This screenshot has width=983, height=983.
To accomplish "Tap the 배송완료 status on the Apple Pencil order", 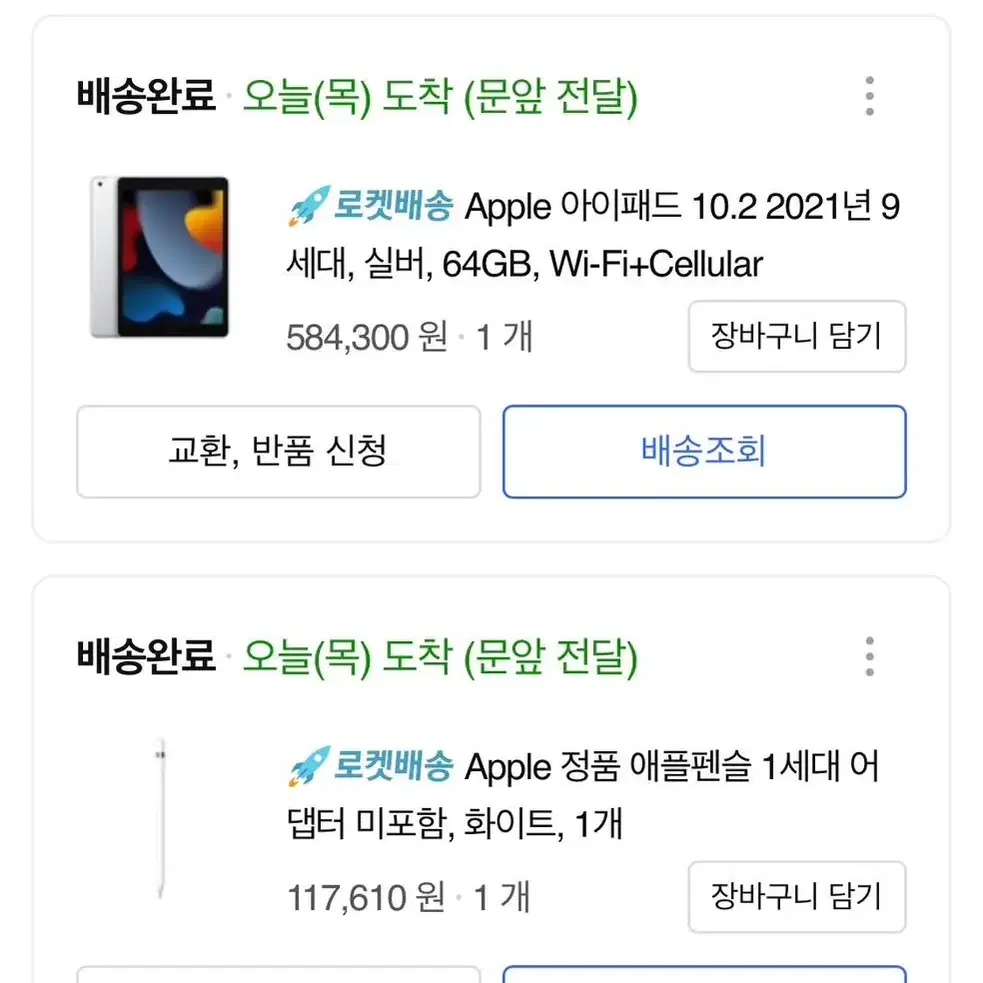I will coord(146,656).
